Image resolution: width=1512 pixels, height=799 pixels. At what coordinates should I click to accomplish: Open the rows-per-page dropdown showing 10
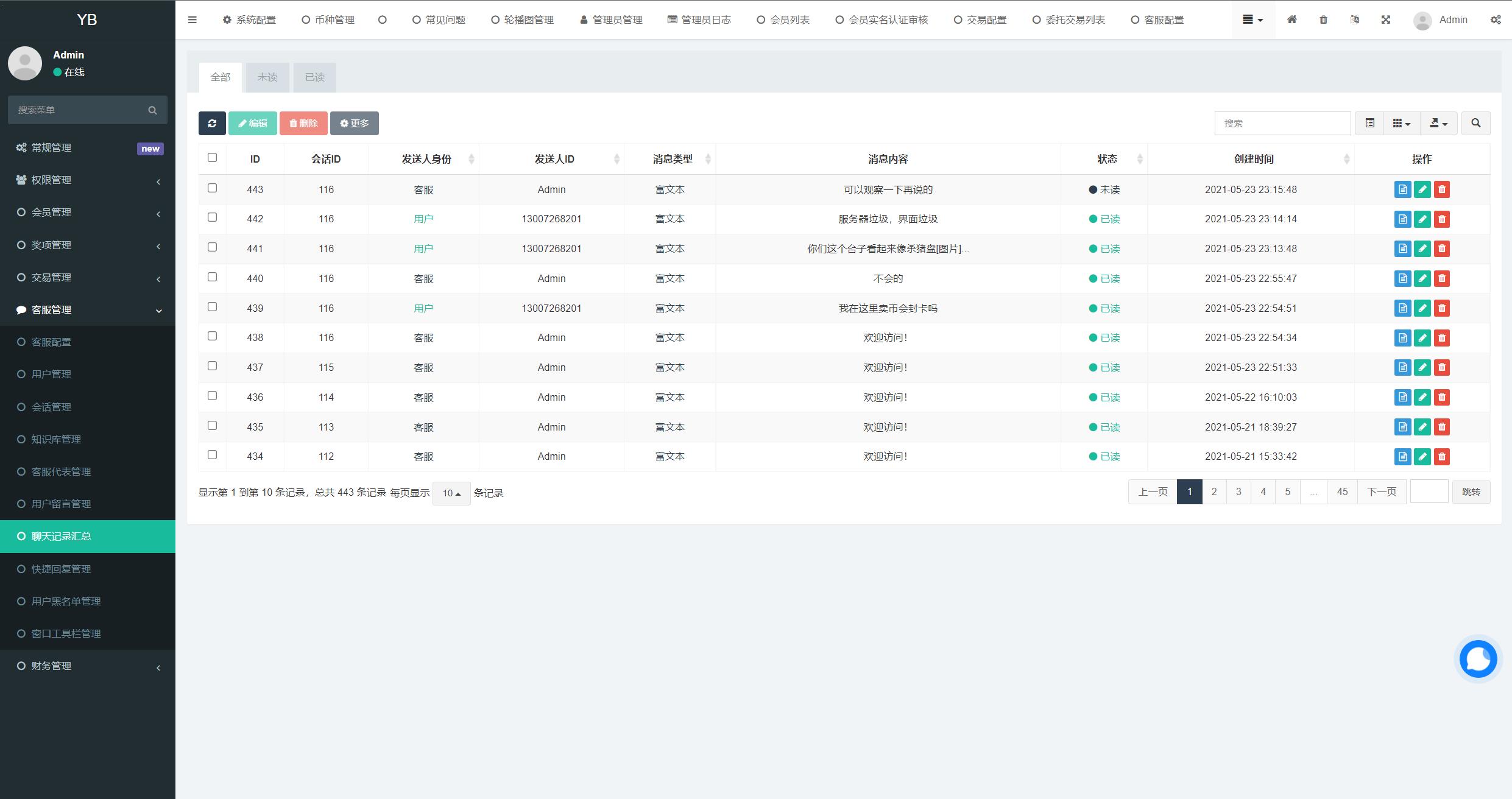coord(451,493)
